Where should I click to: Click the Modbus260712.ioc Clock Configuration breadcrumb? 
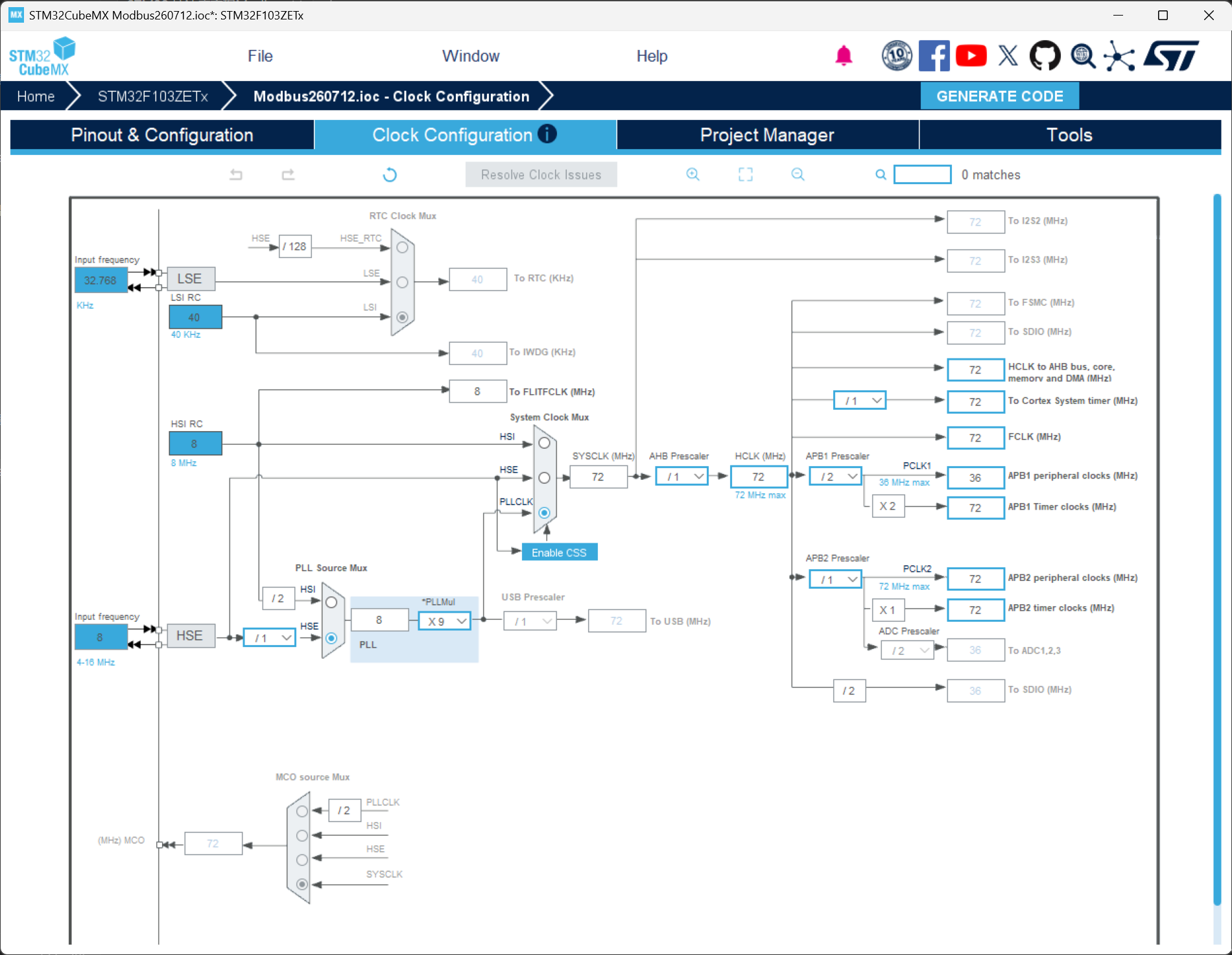coord(392,97)
